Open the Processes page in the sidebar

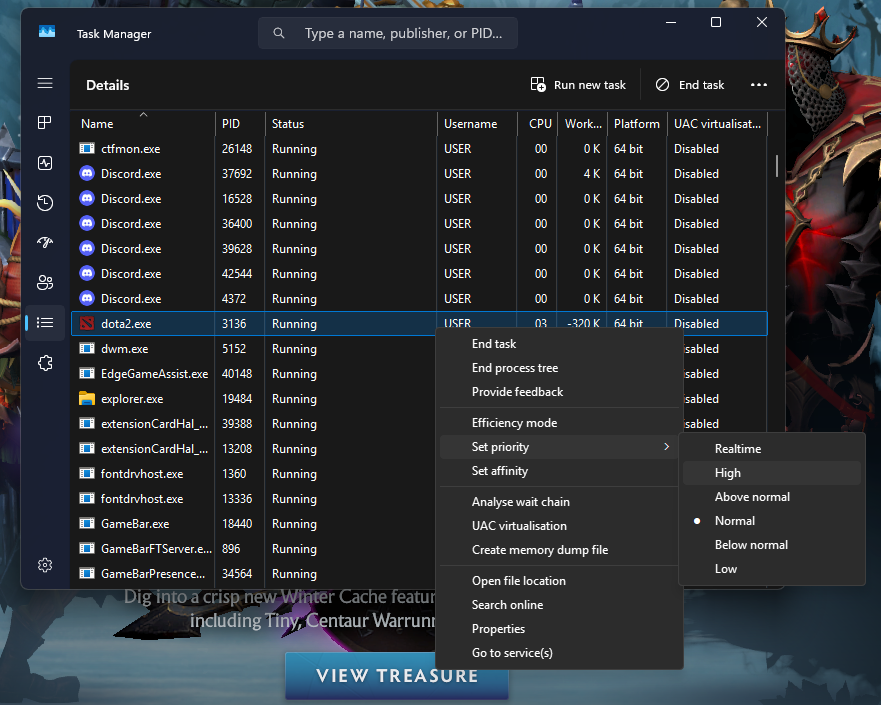click(44, 122)
